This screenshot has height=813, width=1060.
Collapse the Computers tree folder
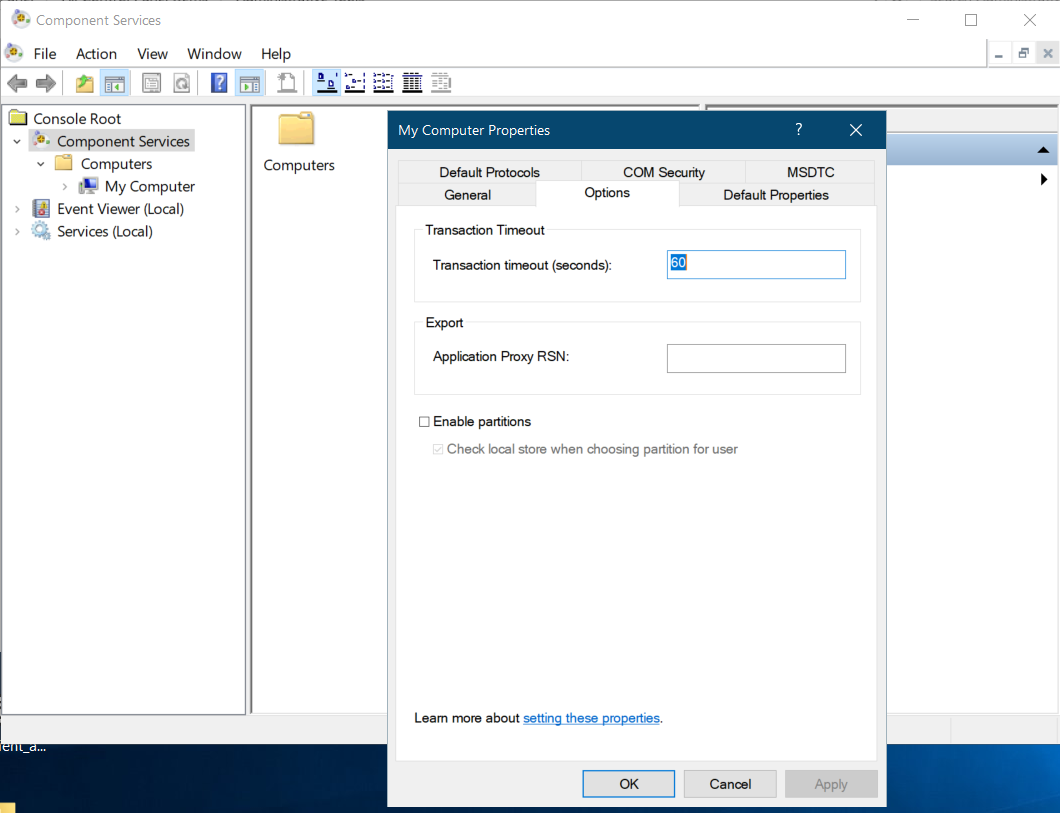tap(41, 164)
